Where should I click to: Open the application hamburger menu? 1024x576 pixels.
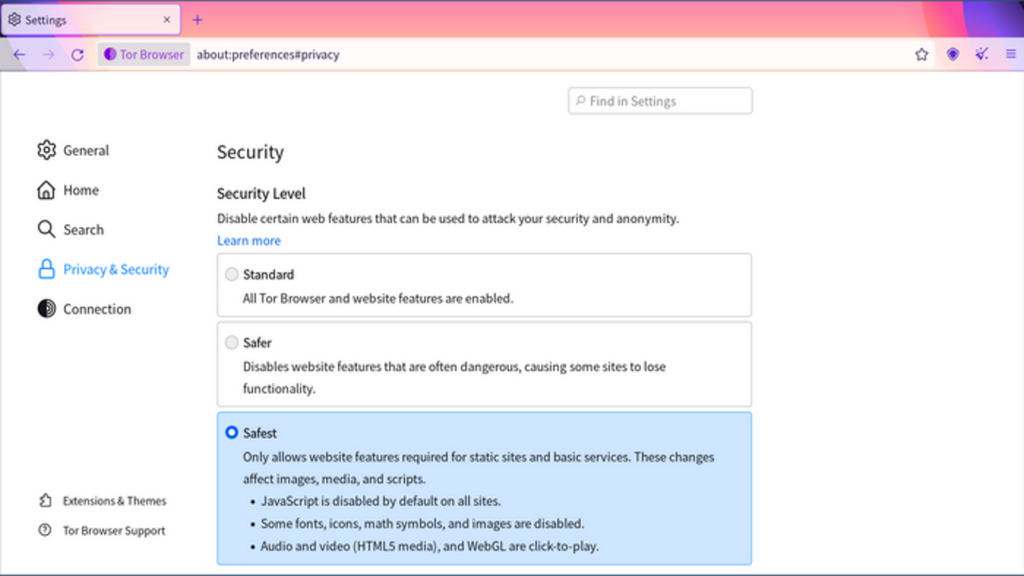click(x=1010, y=54)
